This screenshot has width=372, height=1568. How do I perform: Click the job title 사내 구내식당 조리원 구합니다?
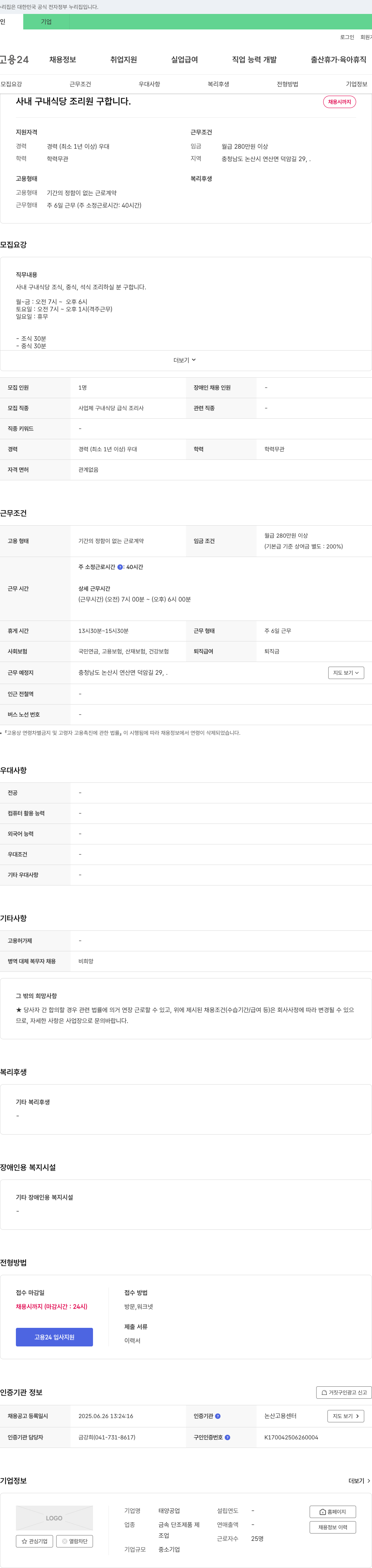(73, 101)
